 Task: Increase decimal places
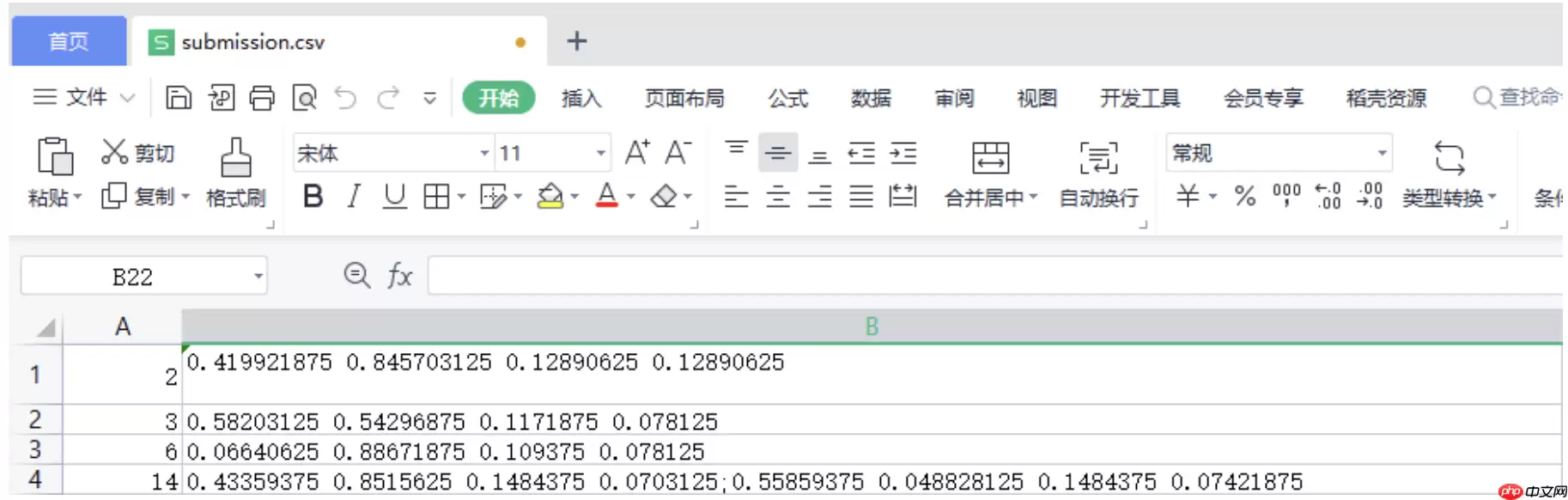coord(1328,196)
